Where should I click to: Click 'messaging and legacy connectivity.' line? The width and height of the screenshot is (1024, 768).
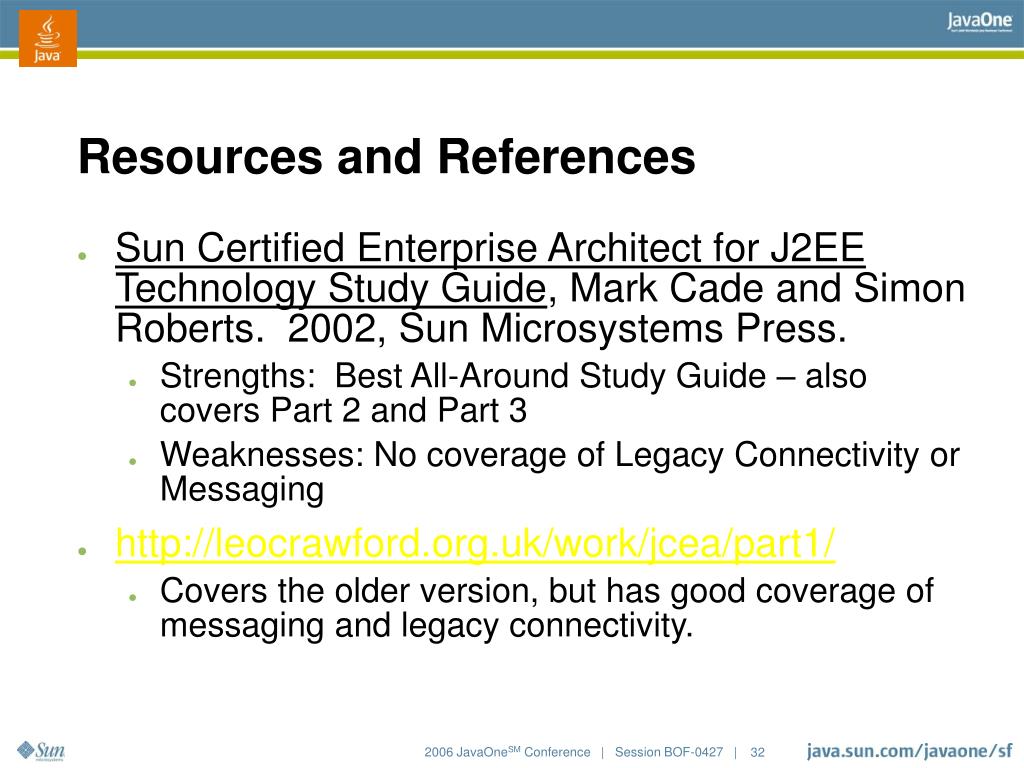click(426, 626)
